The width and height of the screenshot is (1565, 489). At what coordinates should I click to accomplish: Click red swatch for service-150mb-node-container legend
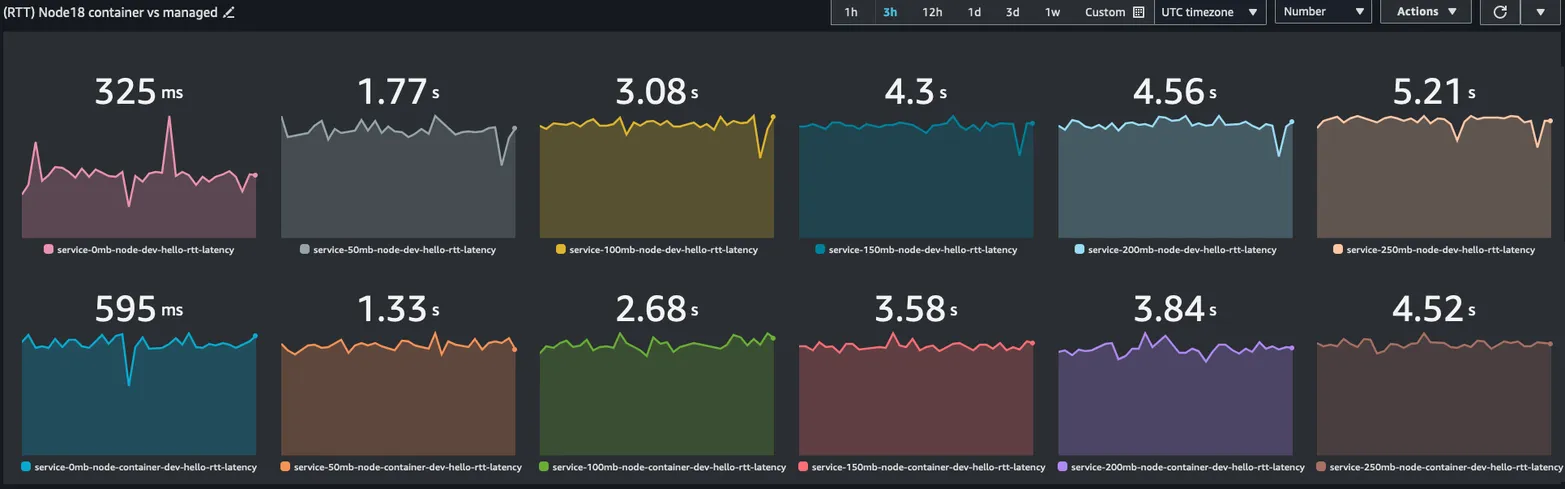804,467
